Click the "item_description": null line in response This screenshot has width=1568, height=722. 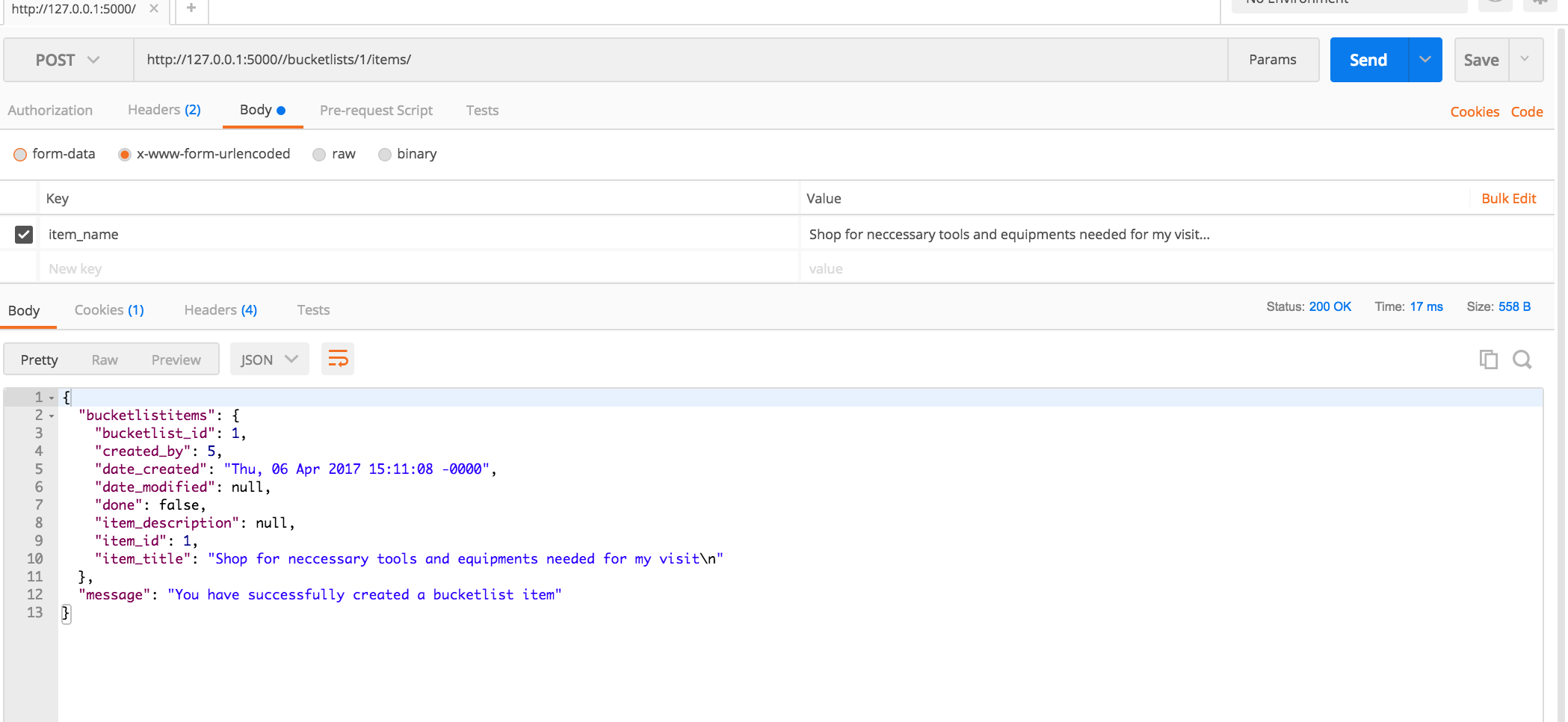coord(195,523)
